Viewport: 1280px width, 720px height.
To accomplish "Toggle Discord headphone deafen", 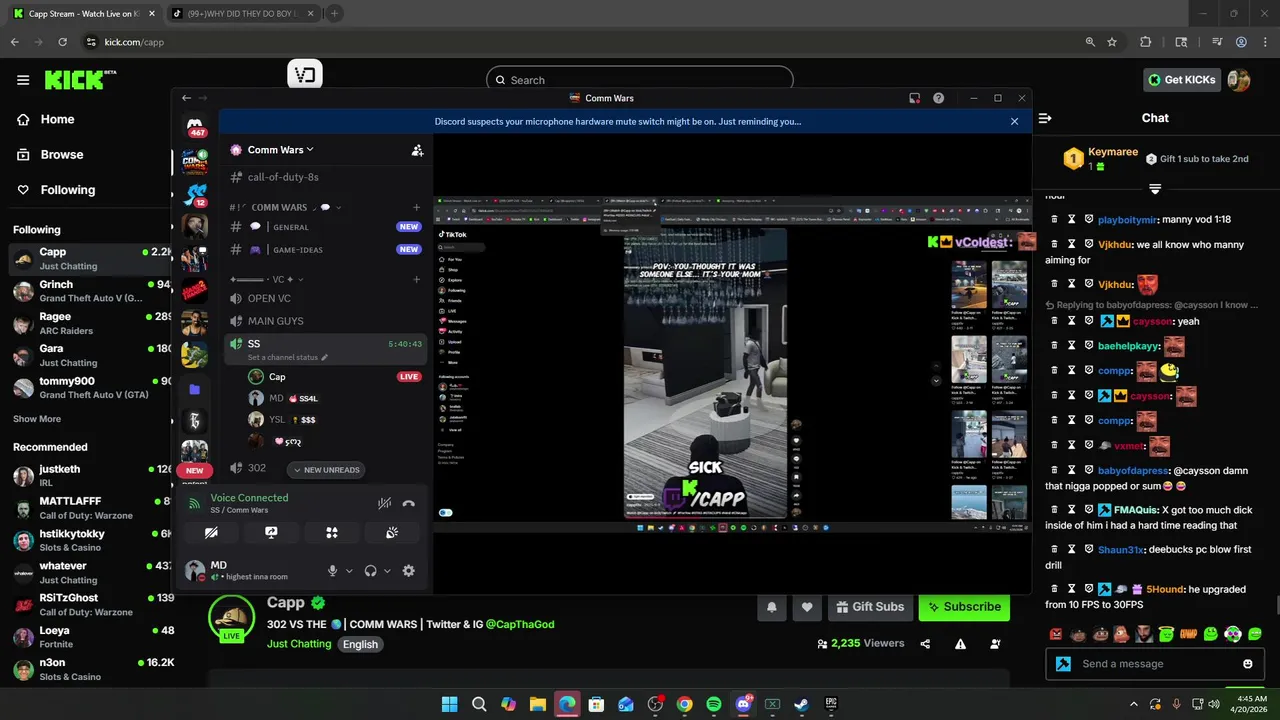I will (x=370, y=570).
